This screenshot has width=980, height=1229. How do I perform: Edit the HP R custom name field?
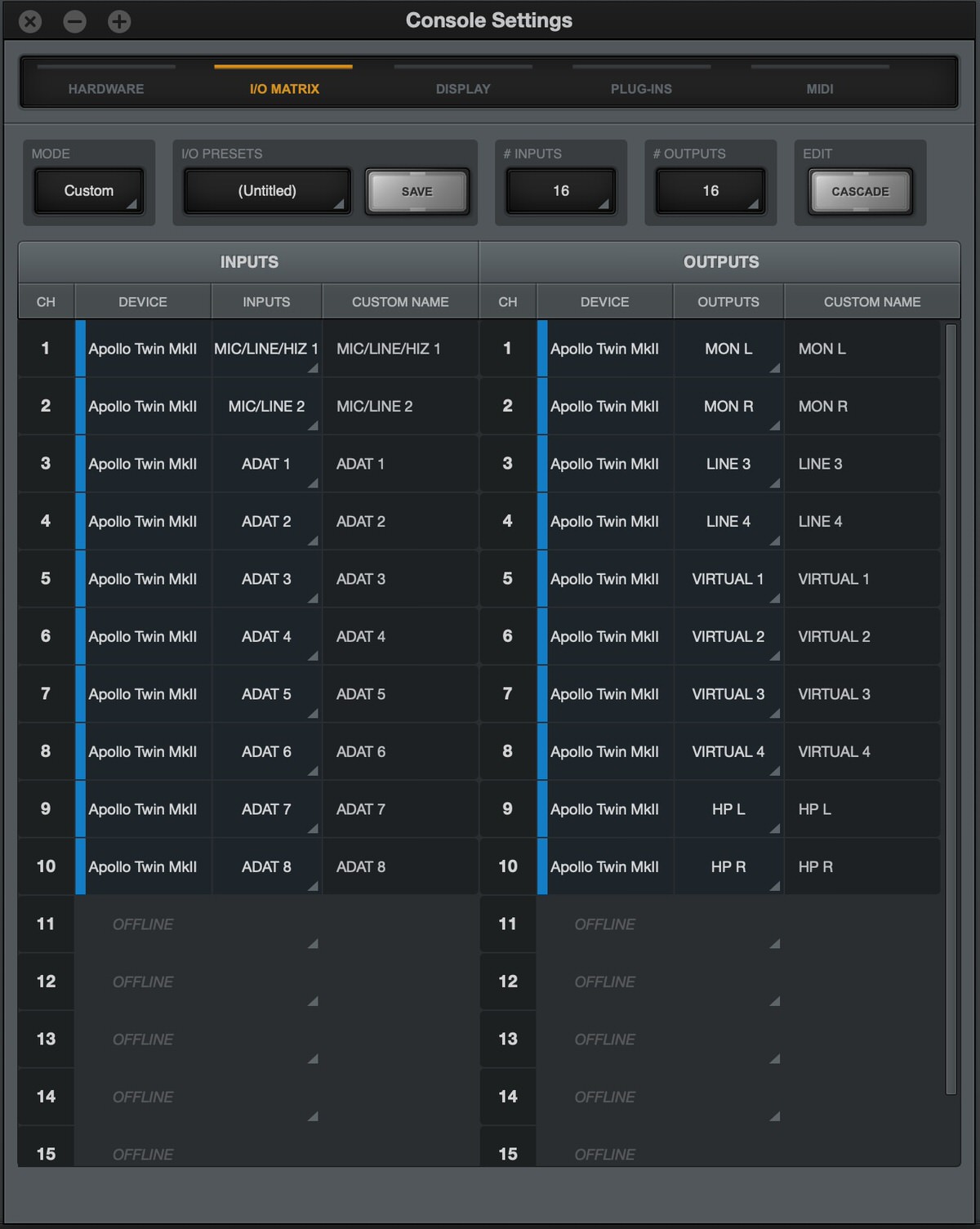862,866
